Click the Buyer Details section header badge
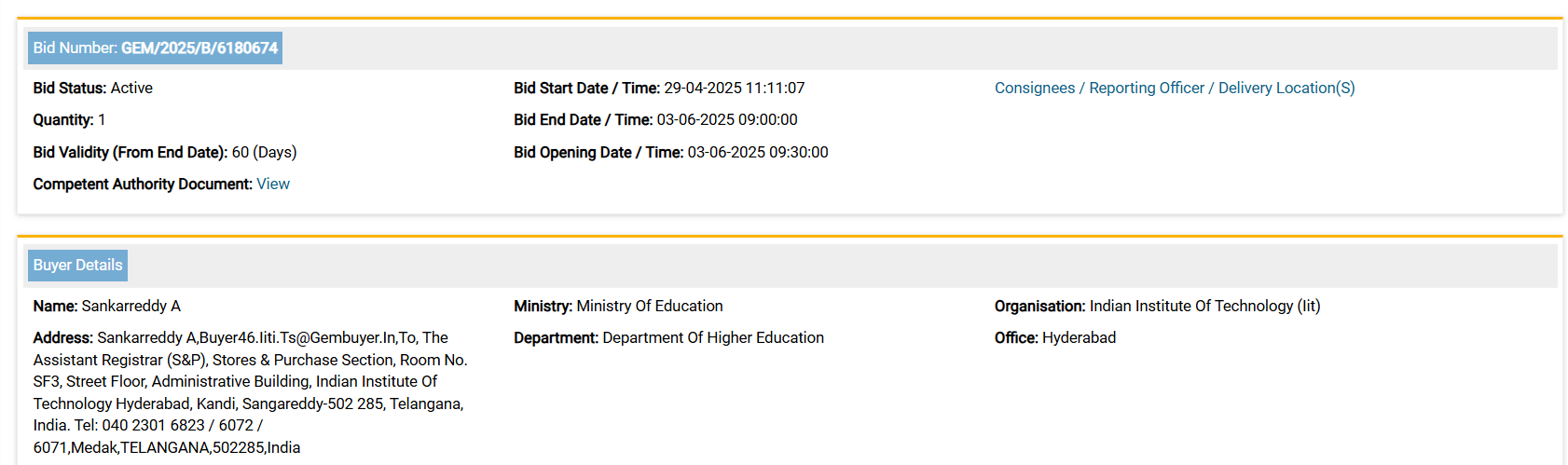The image size is (1568, 465). [x=77, y=266]
